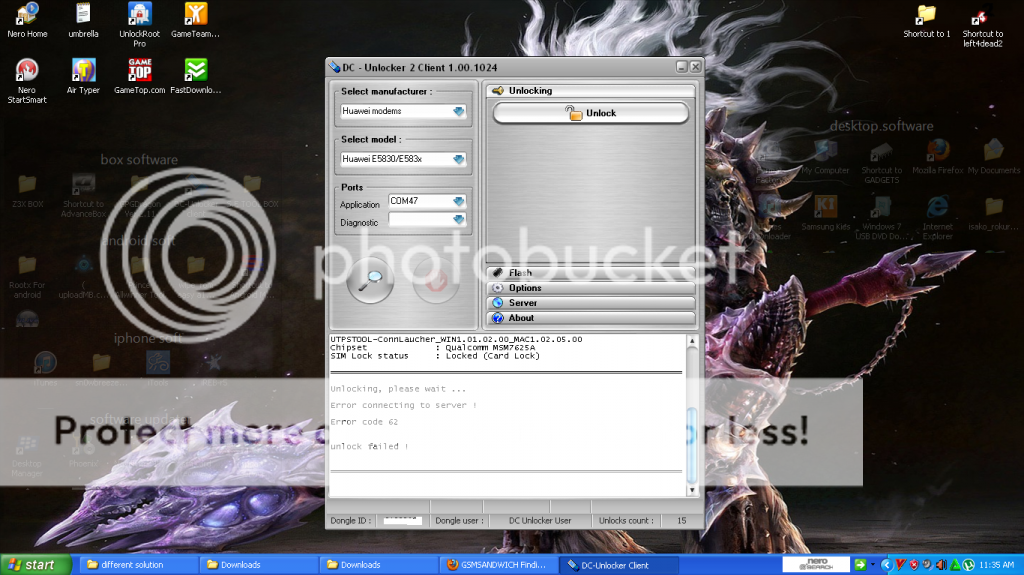Expand the Select manufacturer dropdown
This screenshot has width=1024, height=575.
pyautogui.click(x=459, y=112)
